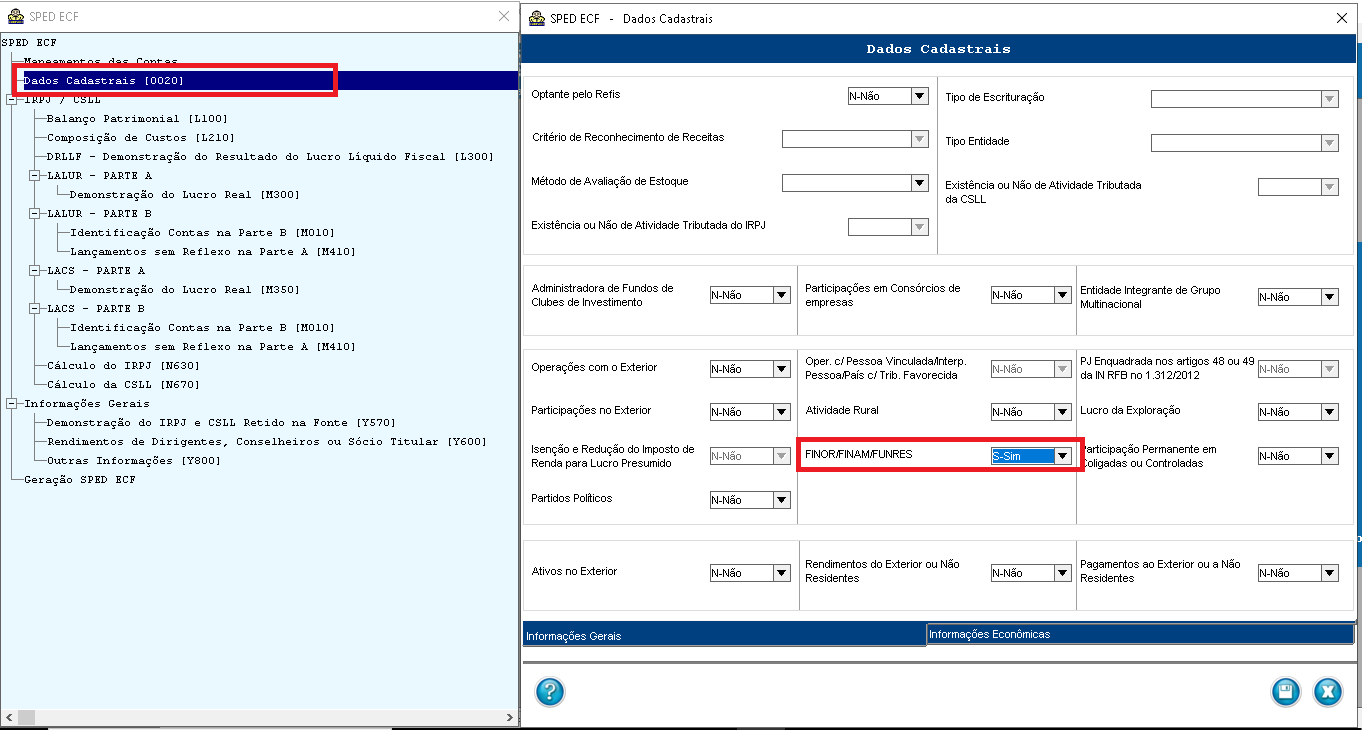
Task: Open Balanço Patrimonial [L100]
Action: [137, 119]
